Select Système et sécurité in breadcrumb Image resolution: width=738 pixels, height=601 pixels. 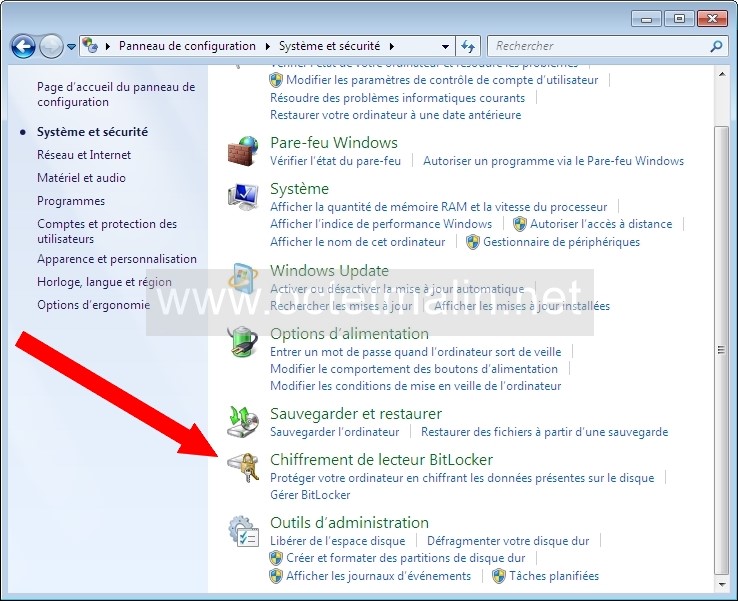[329, 46]
